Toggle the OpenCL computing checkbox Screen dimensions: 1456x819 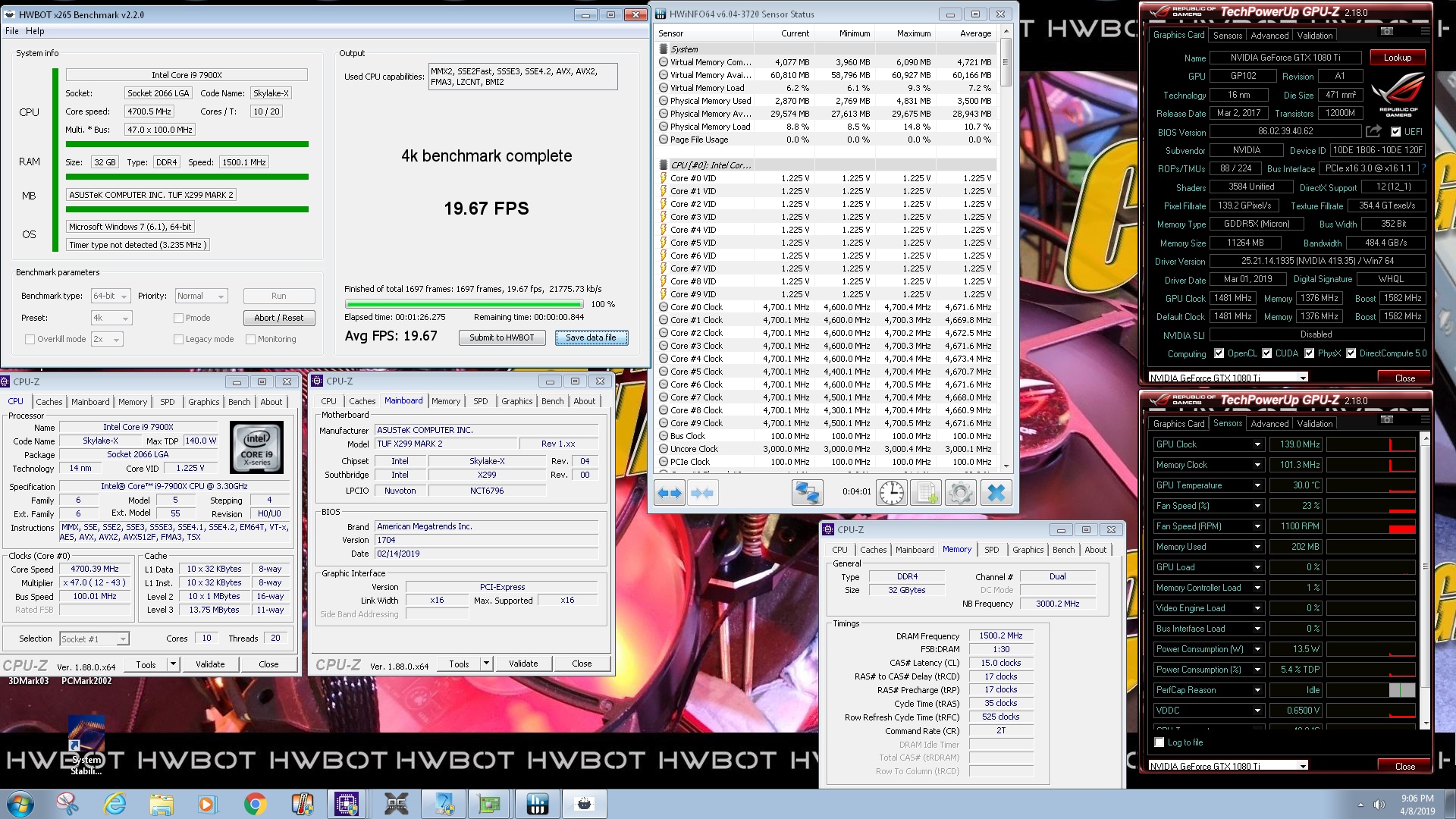1219,353
